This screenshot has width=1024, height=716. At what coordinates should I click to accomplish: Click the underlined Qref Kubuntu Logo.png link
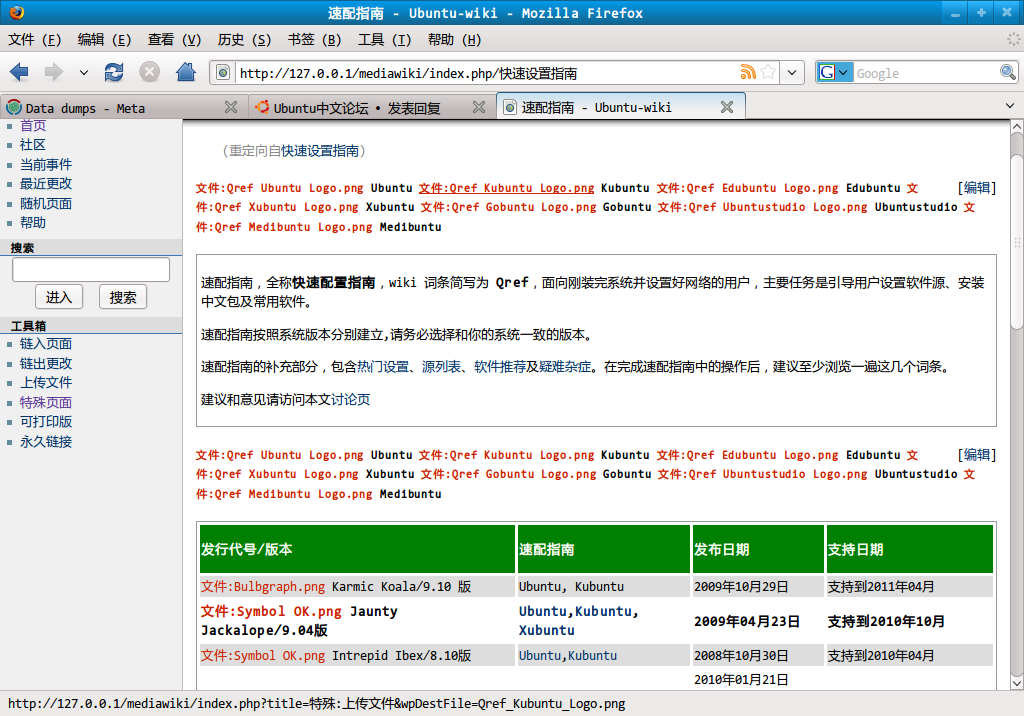506,188
